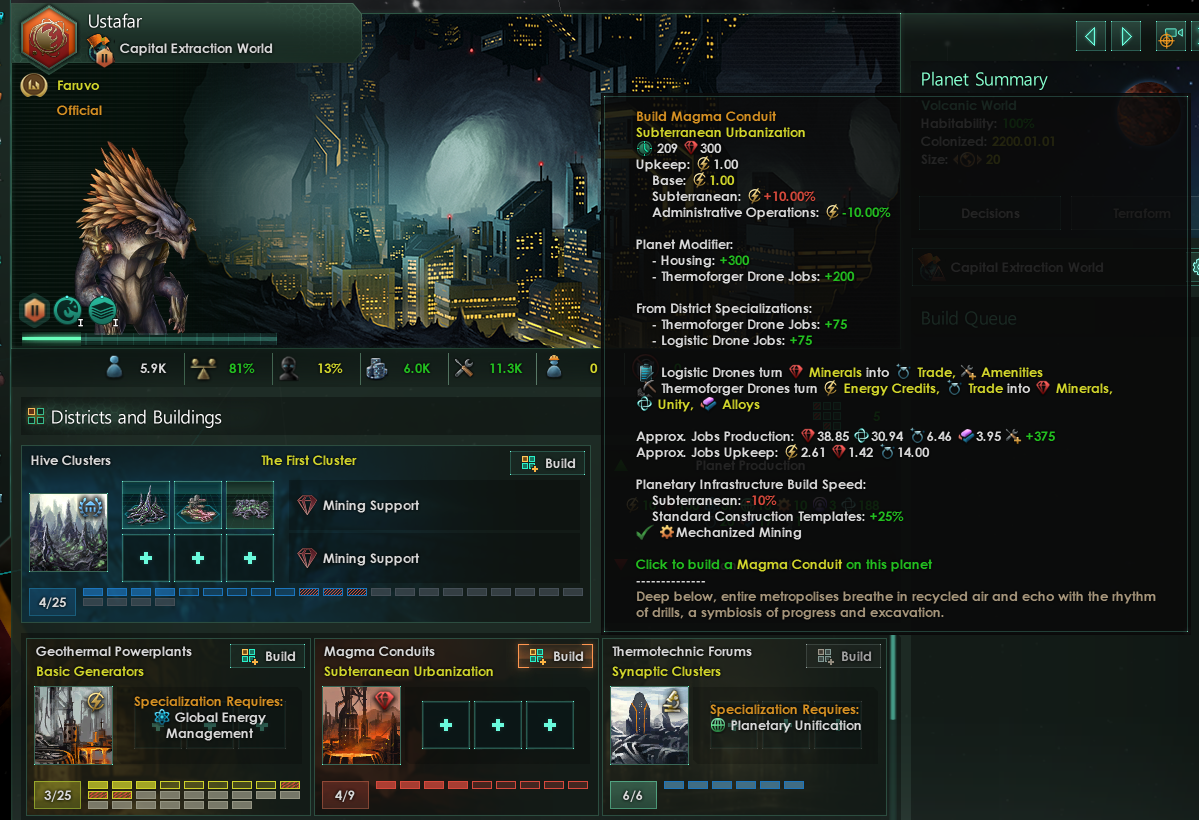Click the first empty plus slot in Magma Conduits
Image resolution: width=1199 pixels, height=820 pixels.
[446, 724]
